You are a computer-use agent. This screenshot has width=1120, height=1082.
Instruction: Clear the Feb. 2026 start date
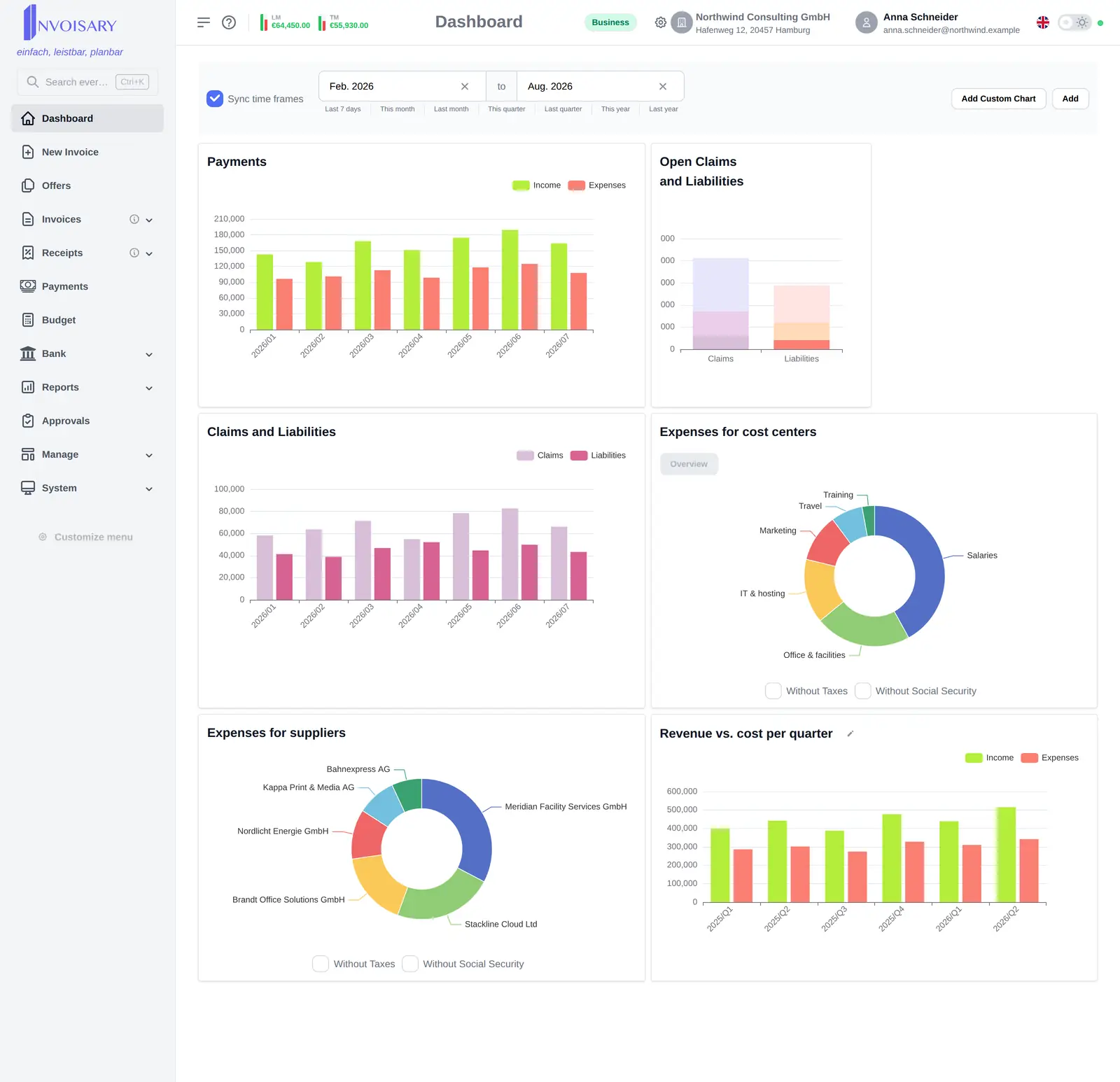[465, 86]
